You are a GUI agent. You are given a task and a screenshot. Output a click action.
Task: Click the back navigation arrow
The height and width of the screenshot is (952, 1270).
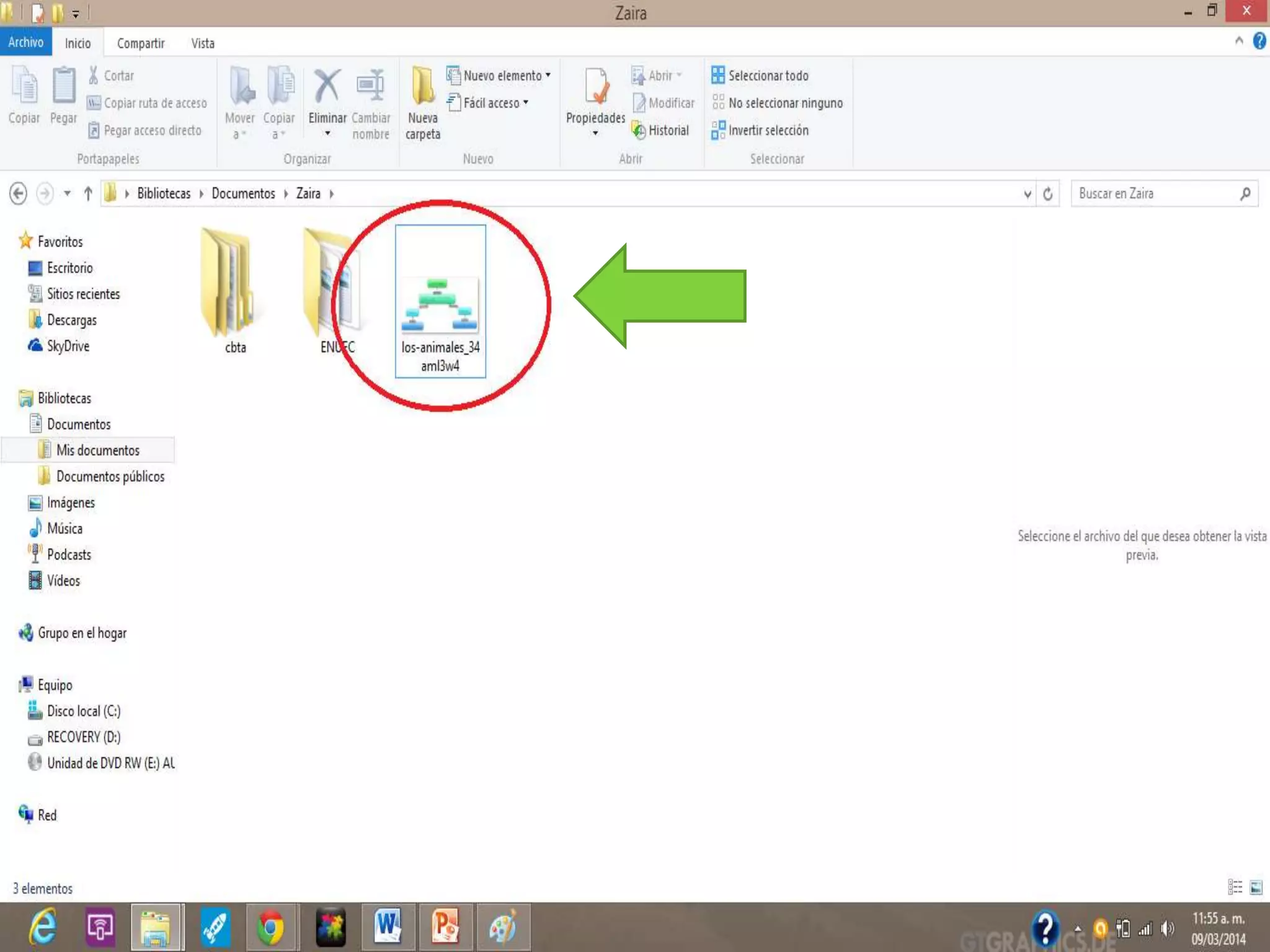[19, 194]
